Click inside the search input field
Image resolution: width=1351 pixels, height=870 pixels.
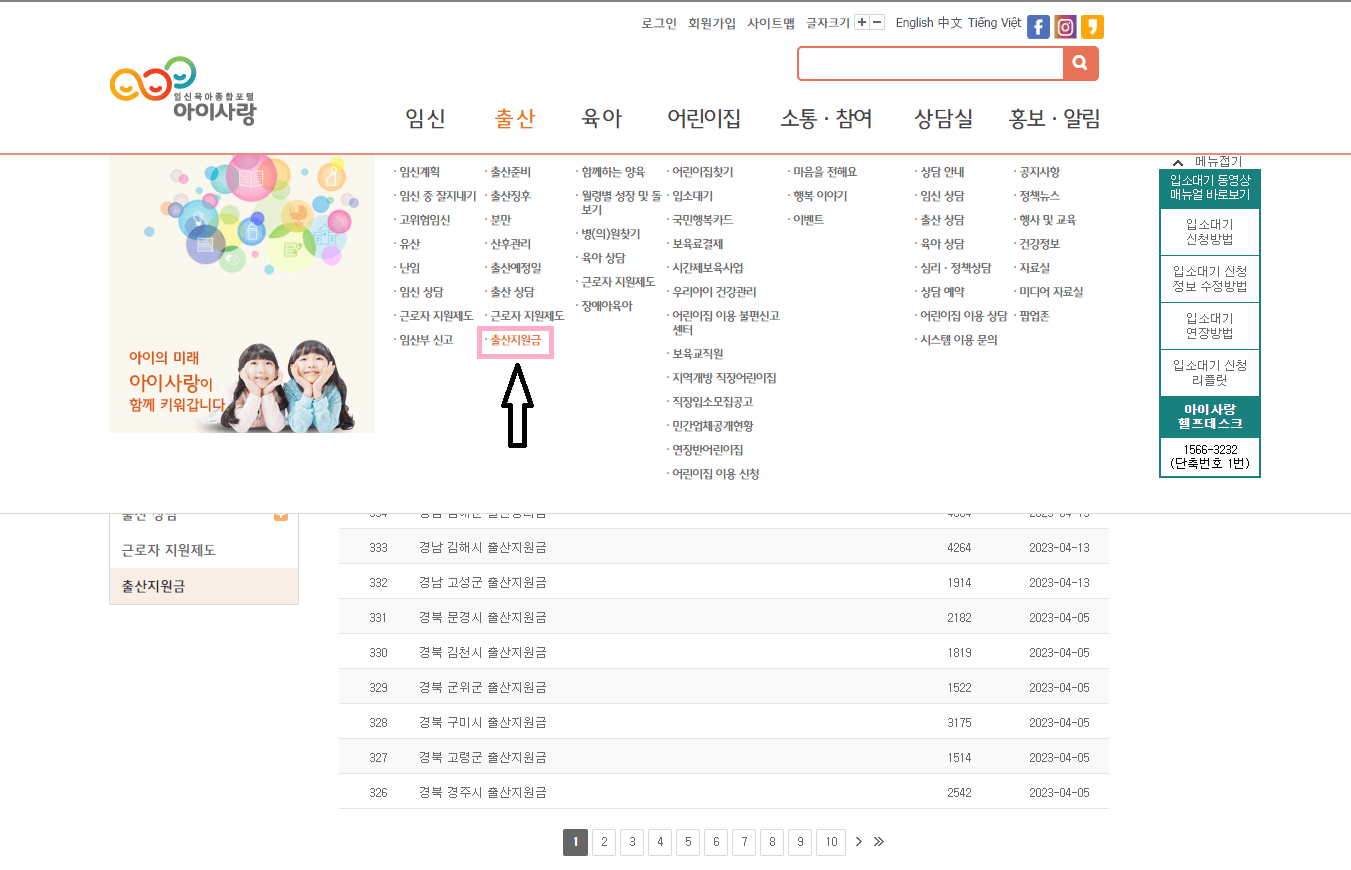[x=929, y=63]
